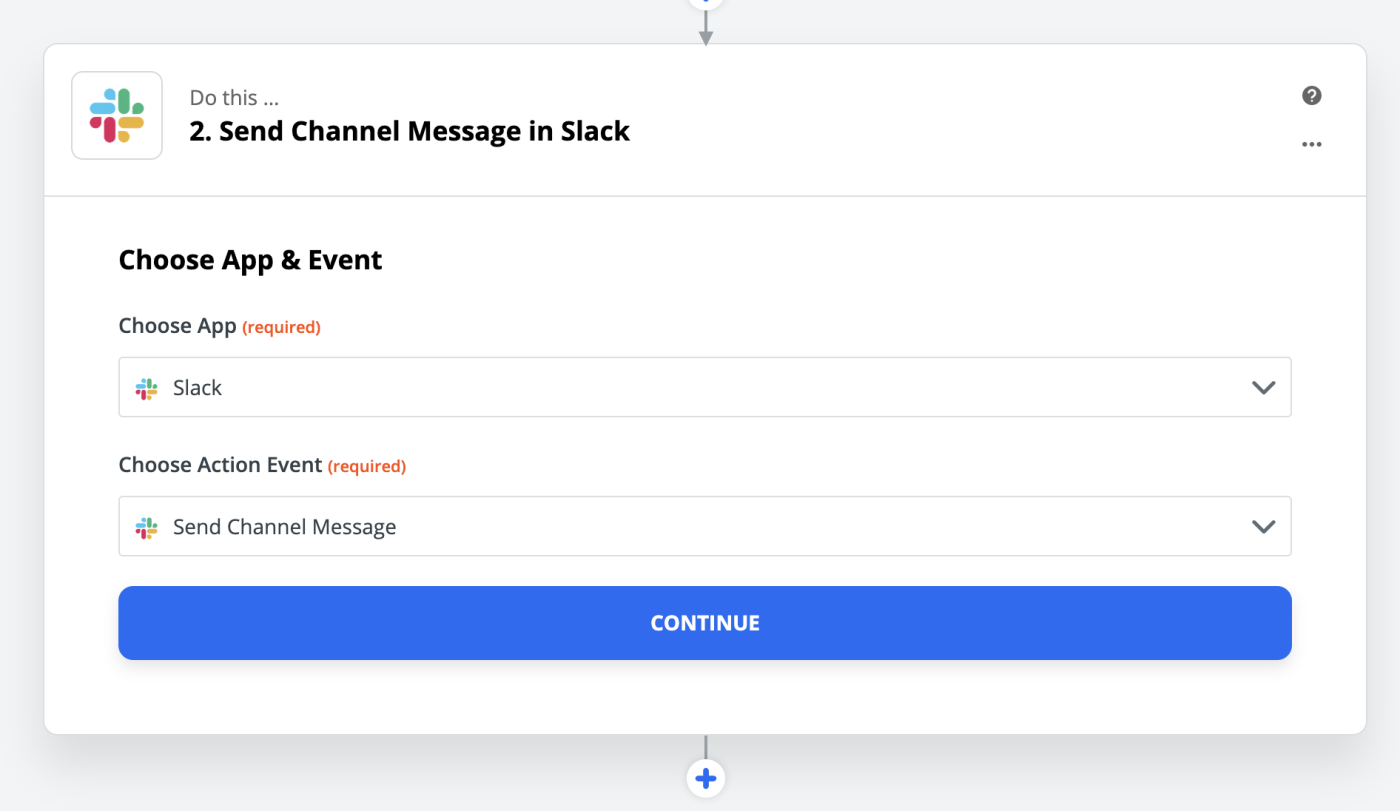Open the Slack app selection field
The image size is (1400, 811).
tap(705, 387)
